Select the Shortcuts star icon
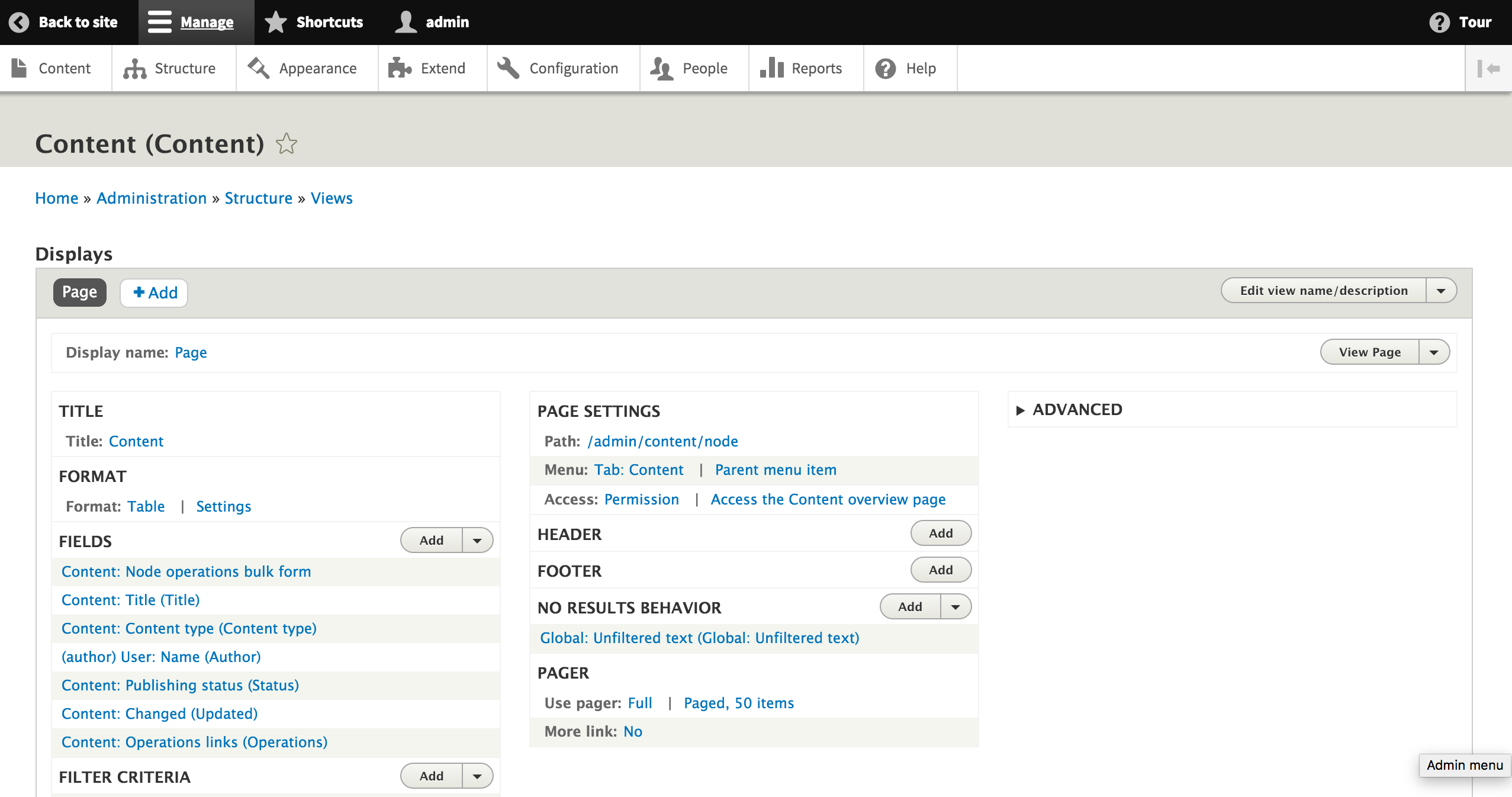 (x=276, y=21)
